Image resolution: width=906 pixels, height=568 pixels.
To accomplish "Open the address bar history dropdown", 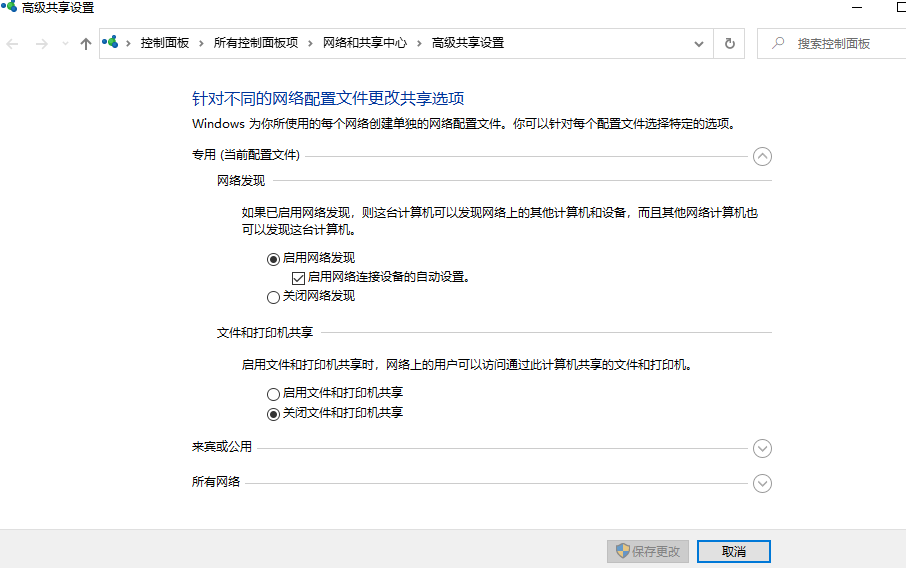I will [699, 44].
